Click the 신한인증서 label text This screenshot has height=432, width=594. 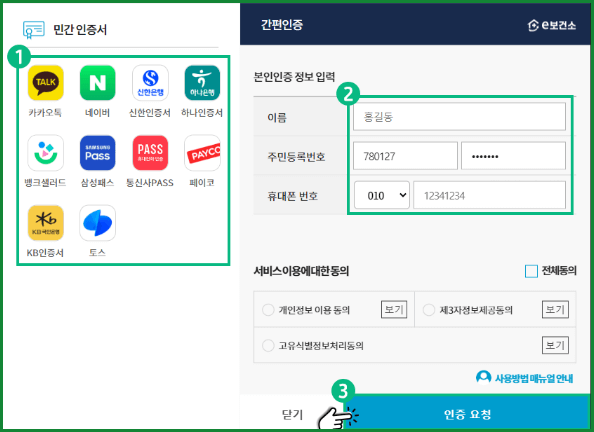click(x=150, y=113)
